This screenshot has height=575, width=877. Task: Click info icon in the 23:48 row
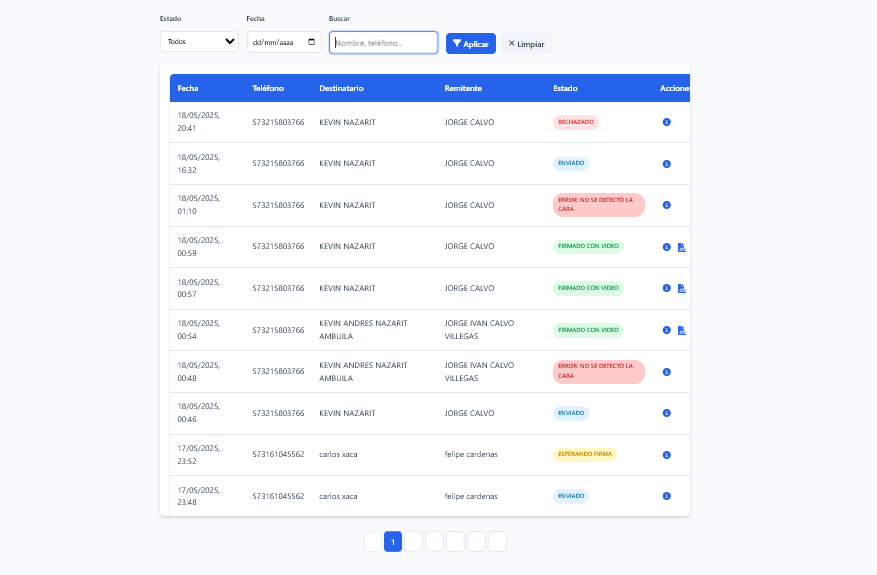coord(666,496)
